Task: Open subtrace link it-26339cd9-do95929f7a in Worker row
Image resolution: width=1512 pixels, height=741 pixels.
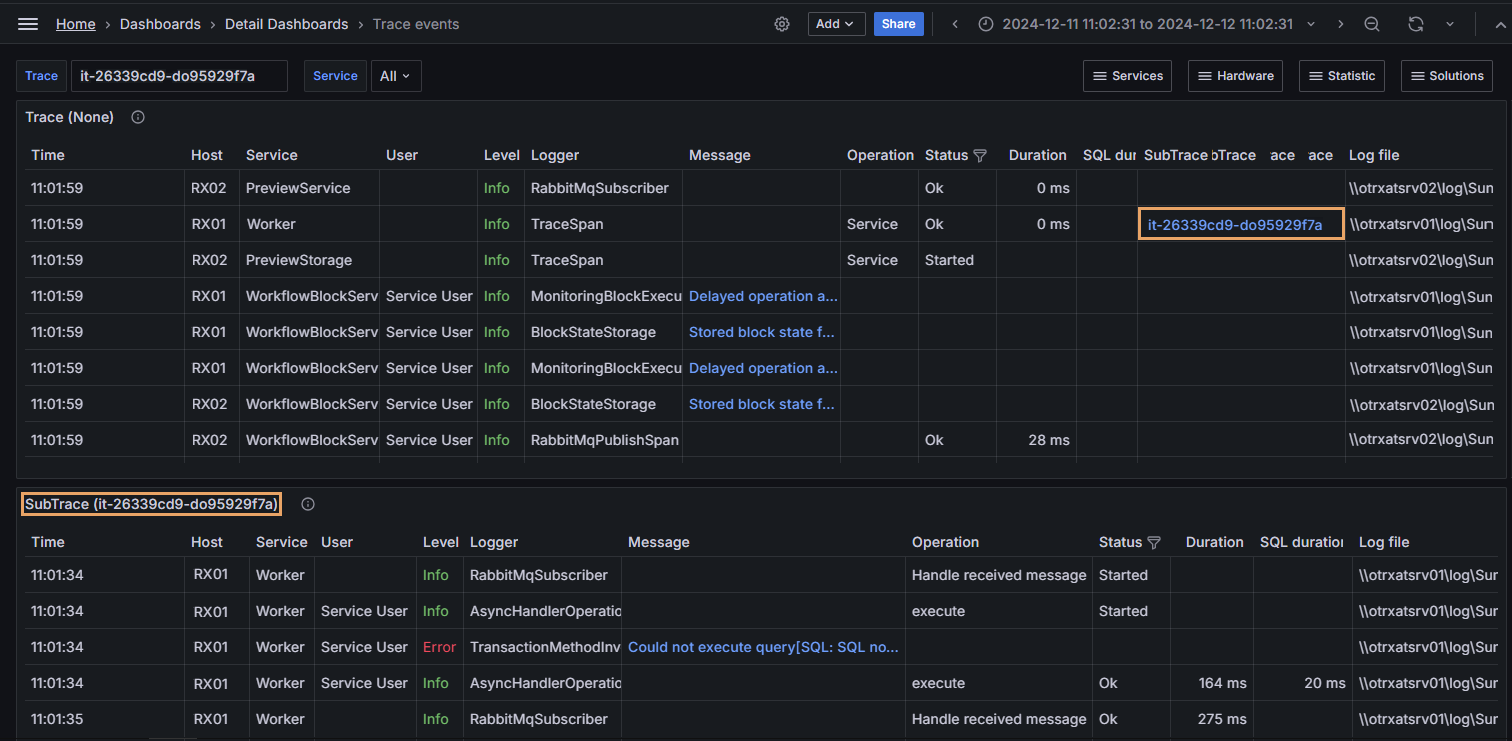Action: point(1235,225)
